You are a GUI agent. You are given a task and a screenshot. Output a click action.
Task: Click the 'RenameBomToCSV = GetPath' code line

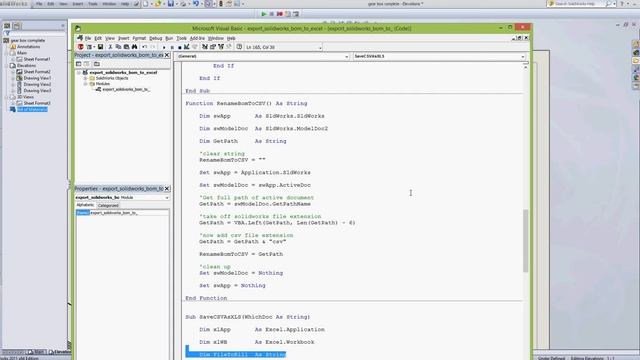(x=241, y=254)
